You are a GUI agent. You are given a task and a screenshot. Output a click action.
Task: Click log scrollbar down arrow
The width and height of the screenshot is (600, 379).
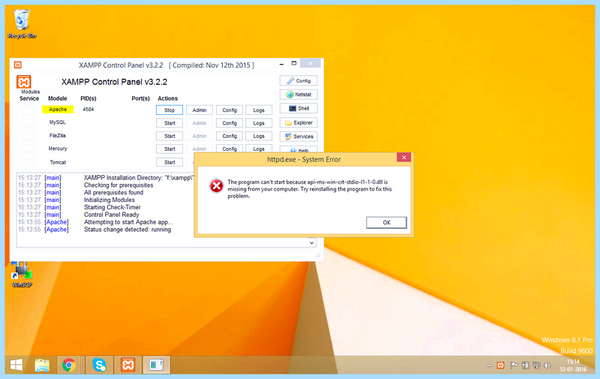point(311,243)
